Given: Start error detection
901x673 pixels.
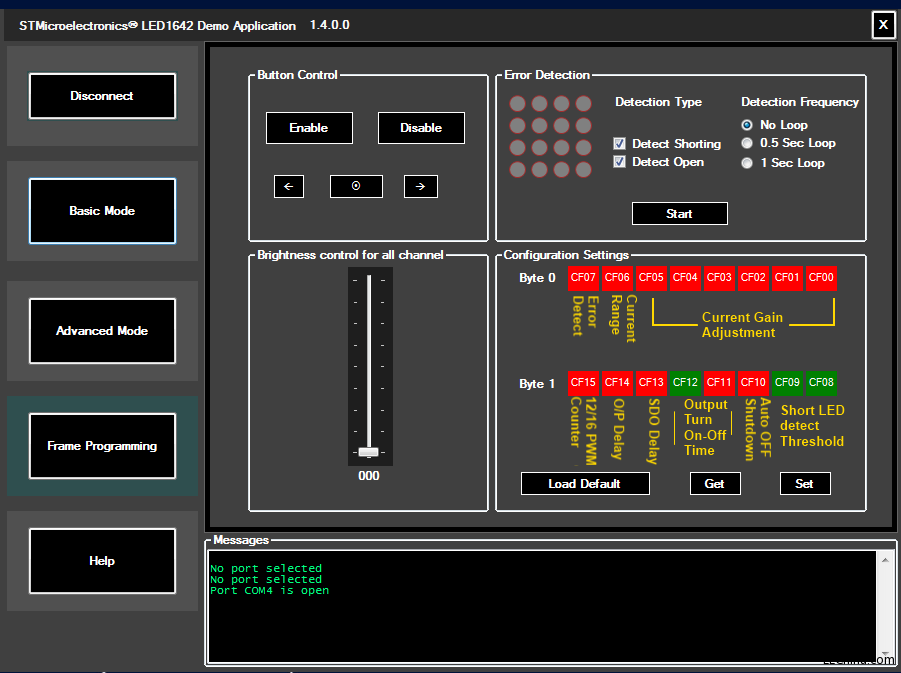Looking at the screenshot, I should [x=680, y=214].
